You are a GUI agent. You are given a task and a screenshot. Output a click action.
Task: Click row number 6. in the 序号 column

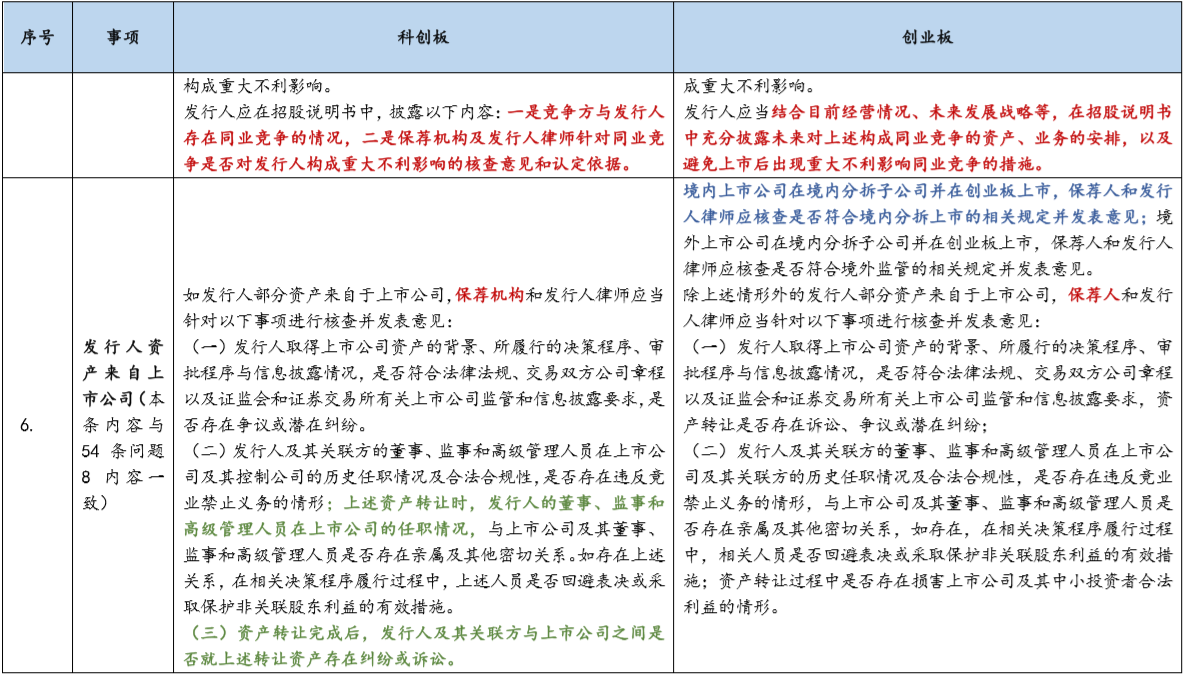click(x=28, y=425)
